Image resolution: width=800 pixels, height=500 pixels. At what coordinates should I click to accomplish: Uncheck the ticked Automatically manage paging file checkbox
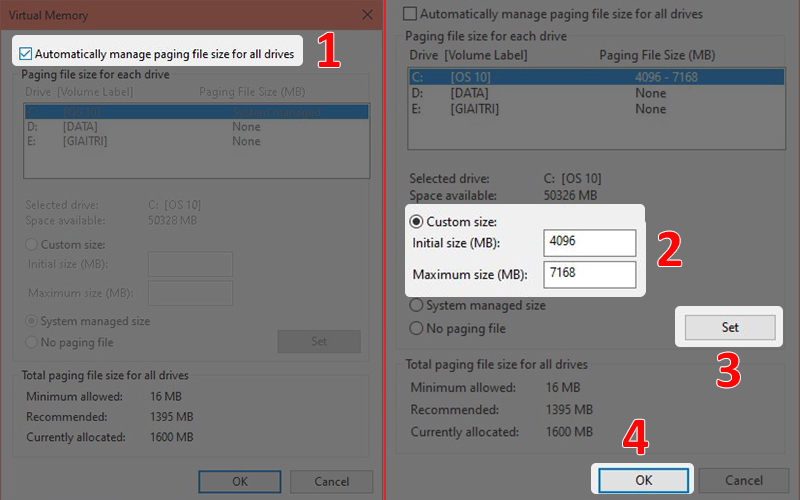pyautogui.click(x=26, y=53)
